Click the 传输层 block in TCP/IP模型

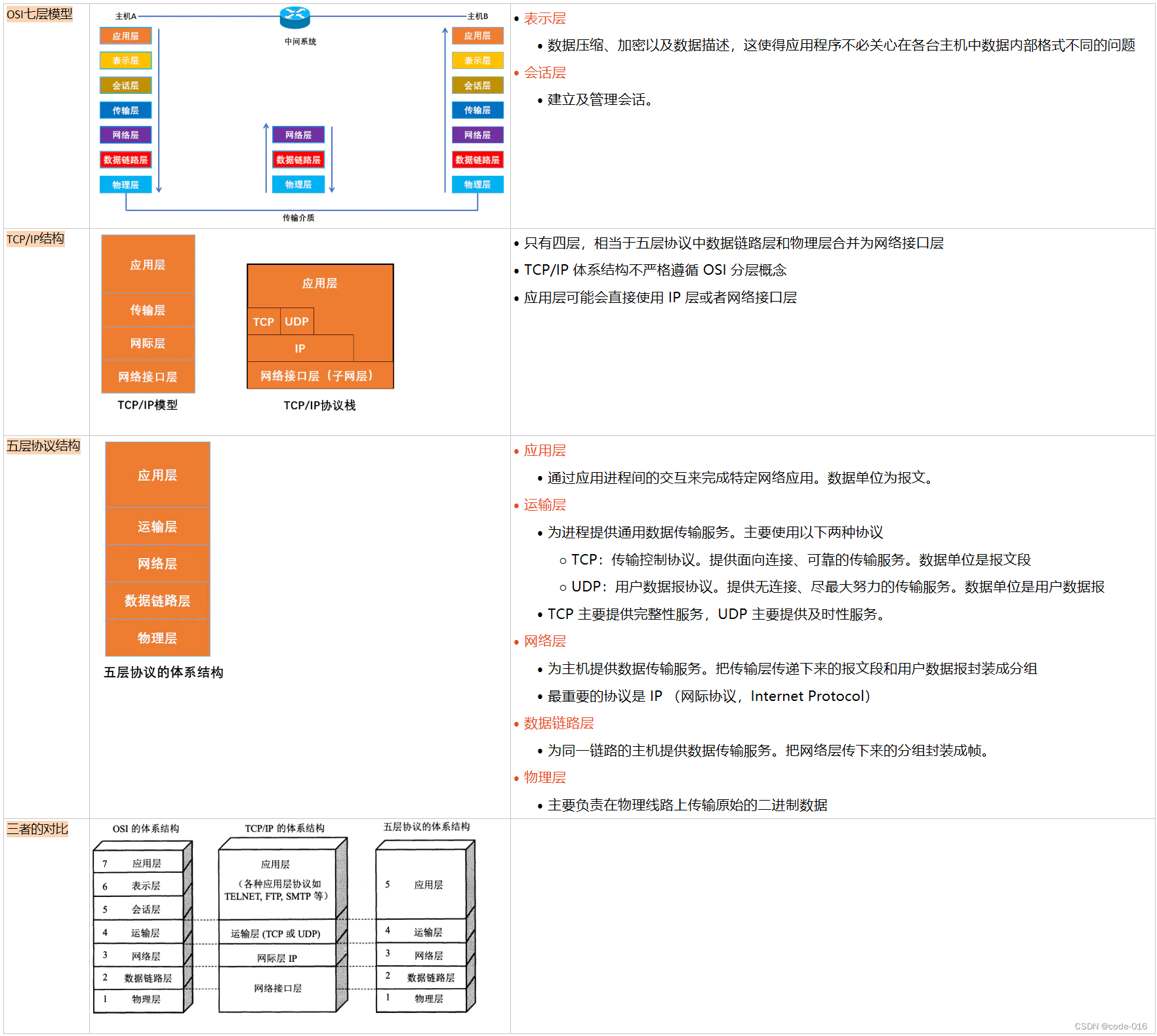click(148, 309)
